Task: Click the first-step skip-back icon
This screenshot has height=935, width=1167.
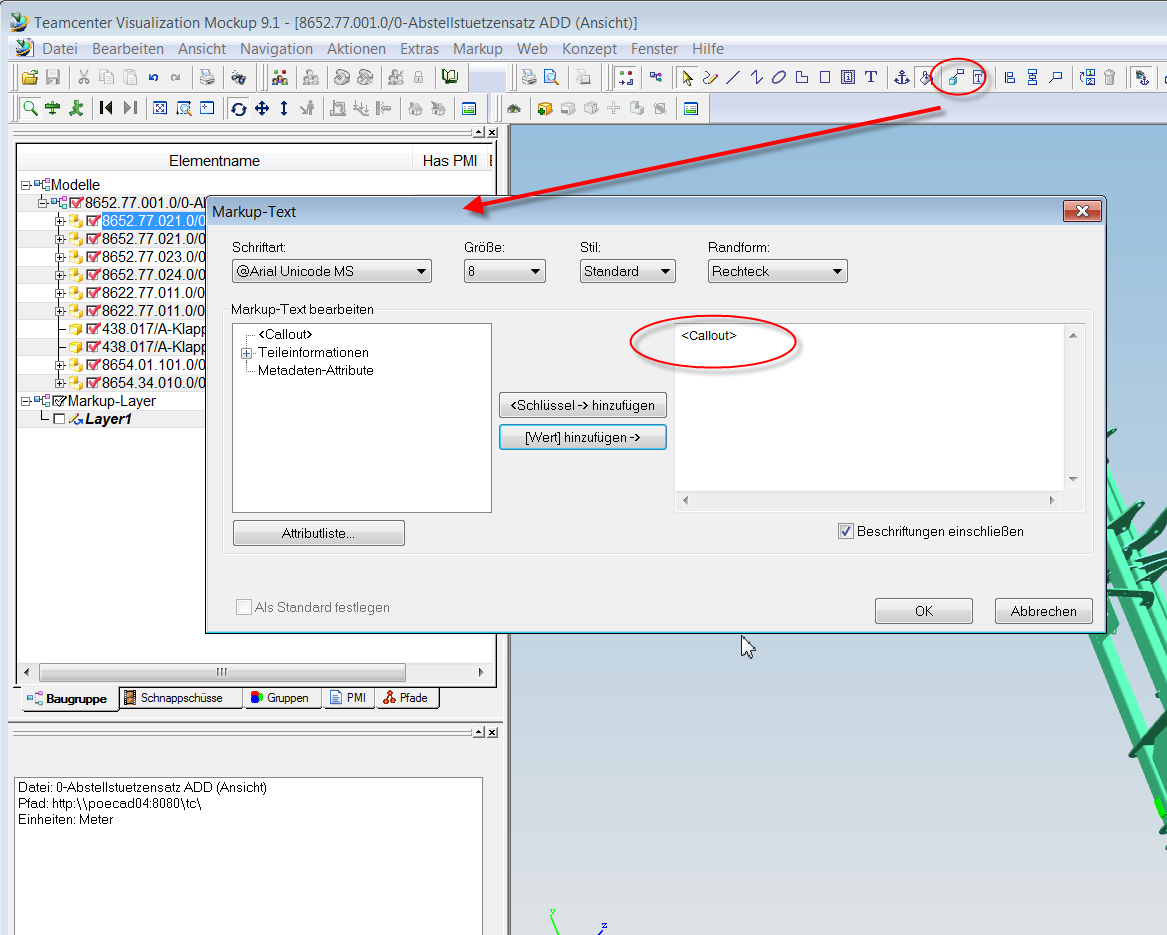Action: (x=106, y=109)
